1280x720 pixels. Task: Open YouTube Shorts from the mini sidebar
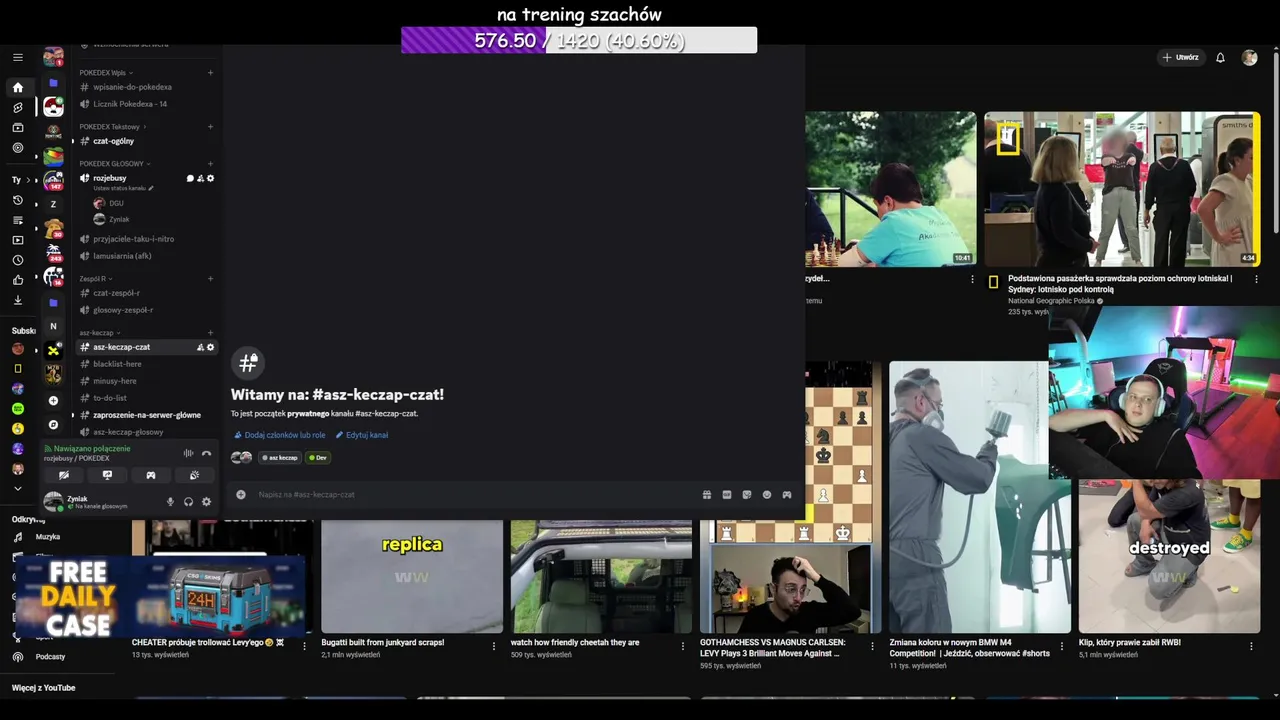(x=17, y=108)
